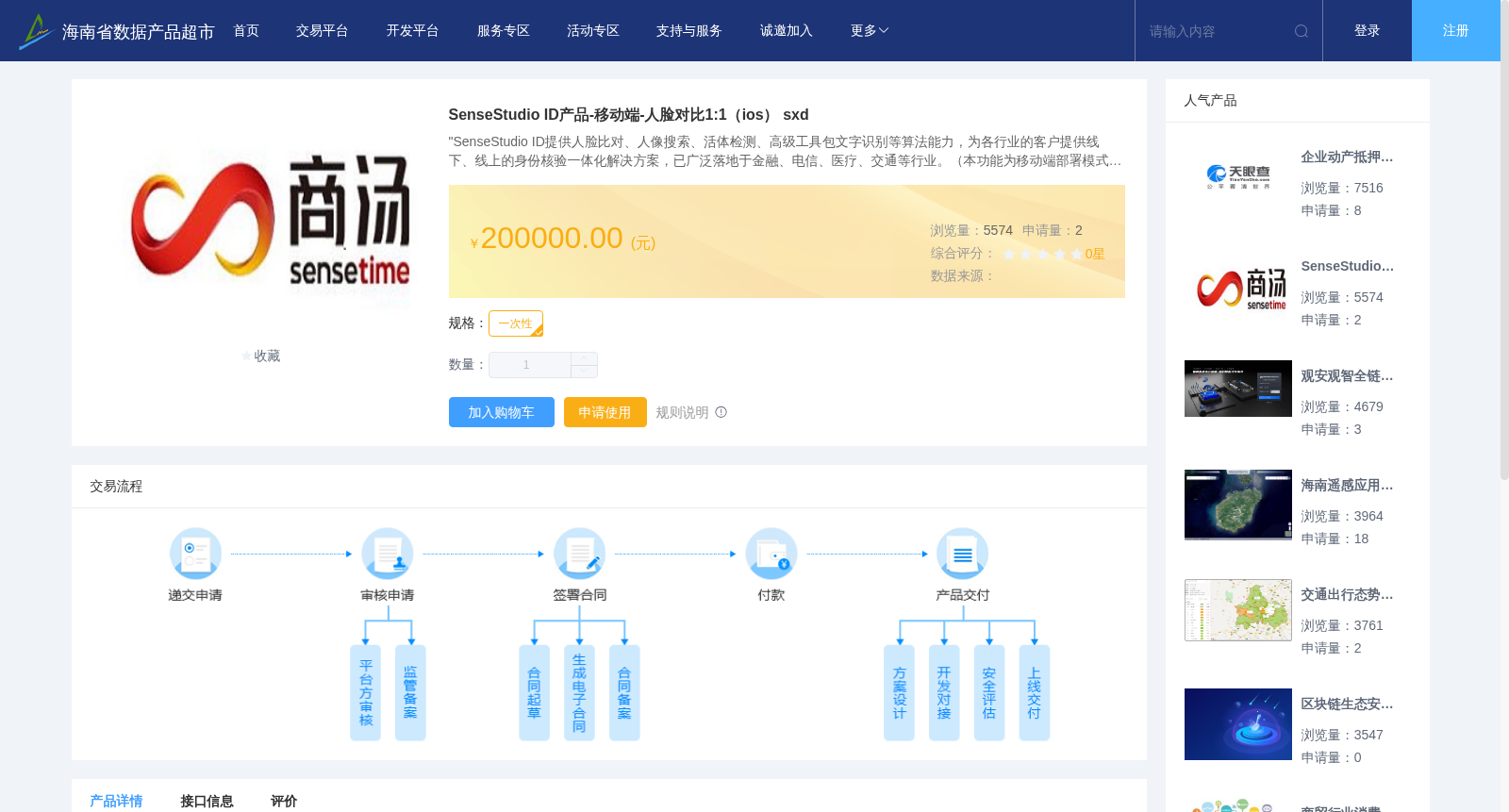Click the page vertical scrollbar
1509x812 pixels.
click(1504, 240)
